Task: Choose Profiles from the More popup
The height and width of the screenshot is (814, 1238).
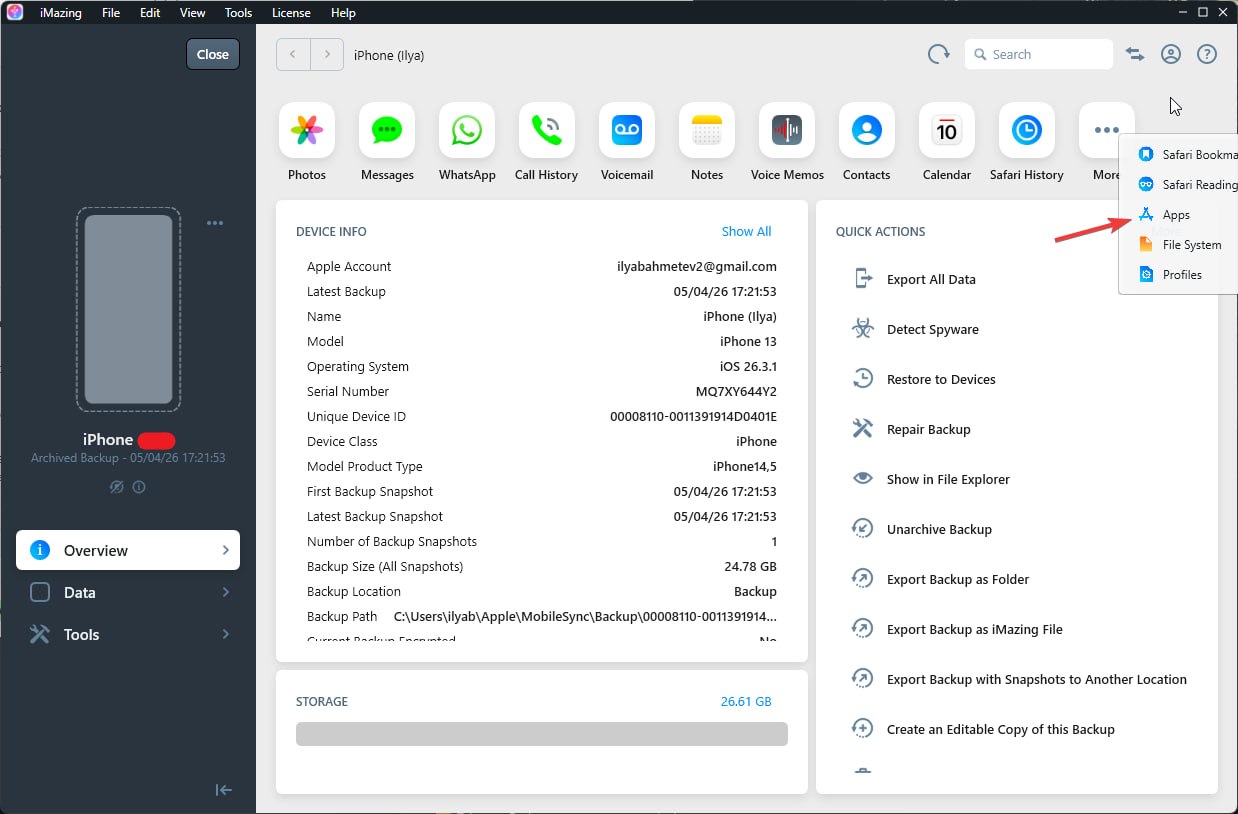Action: pos(1179,274)
